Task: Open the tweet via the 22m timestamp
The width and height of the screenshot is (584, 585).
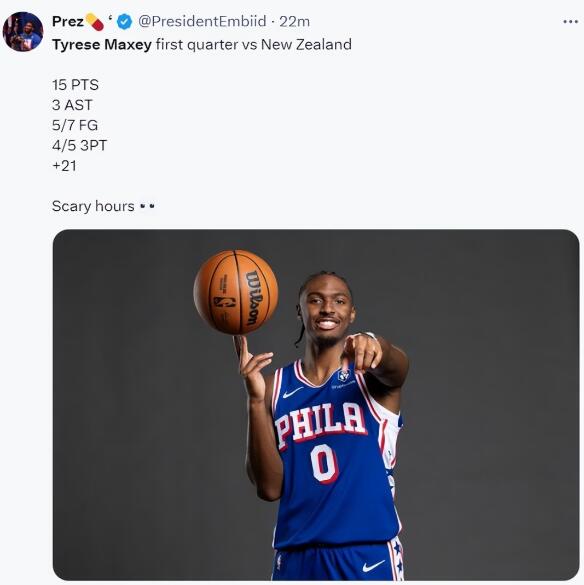Action: point(294,22)
